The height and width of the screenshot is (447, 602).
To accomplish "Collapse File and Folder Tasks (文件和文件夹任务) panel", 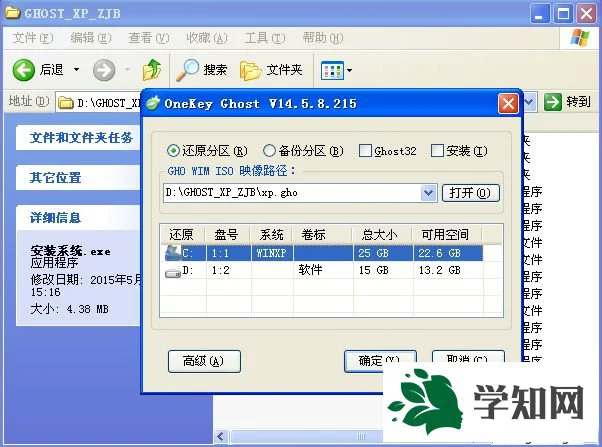I will click(x=81, y=137).
